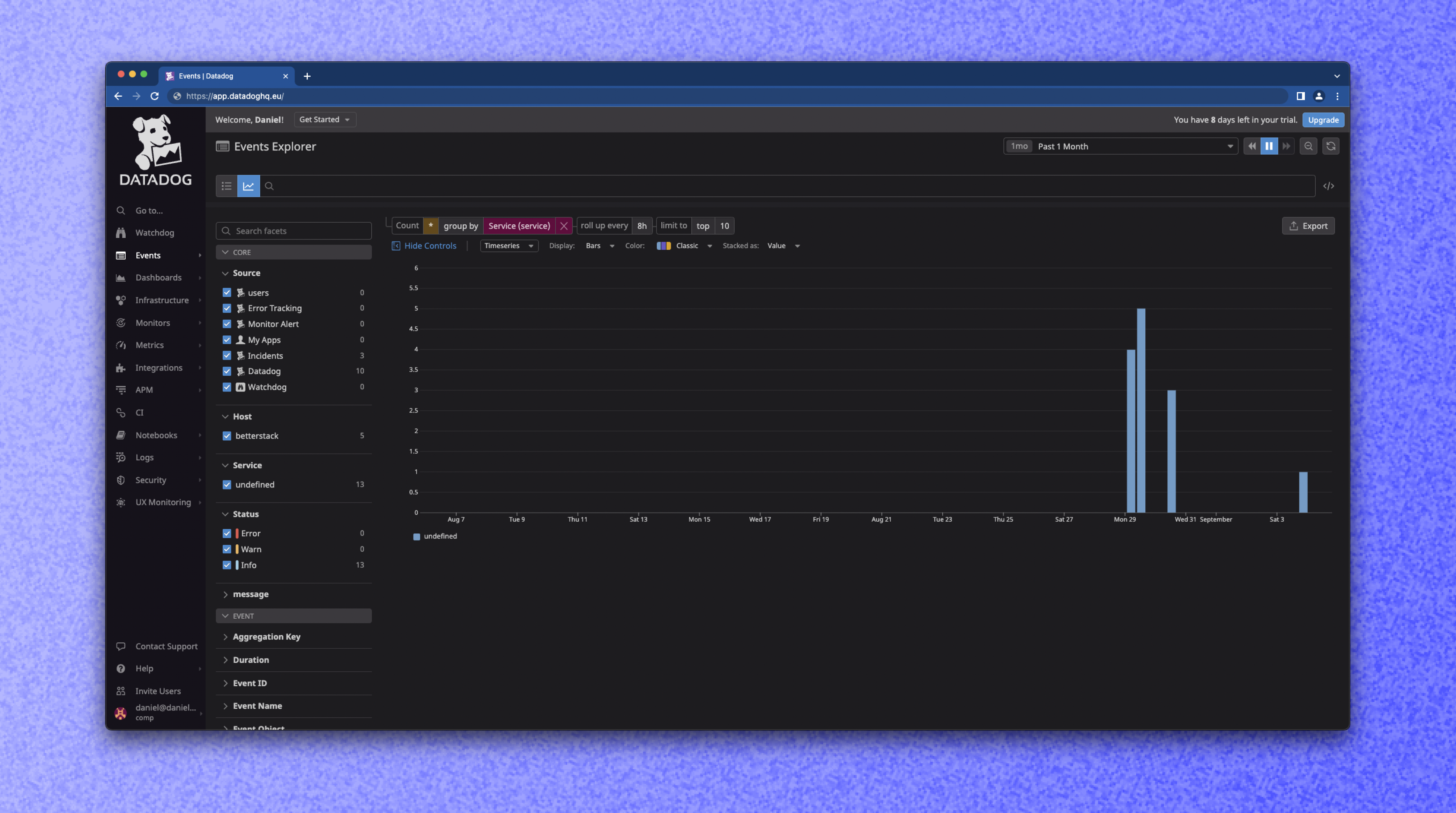Switch to list view icon
1456x813 pixels.
(x=226, y=186)
